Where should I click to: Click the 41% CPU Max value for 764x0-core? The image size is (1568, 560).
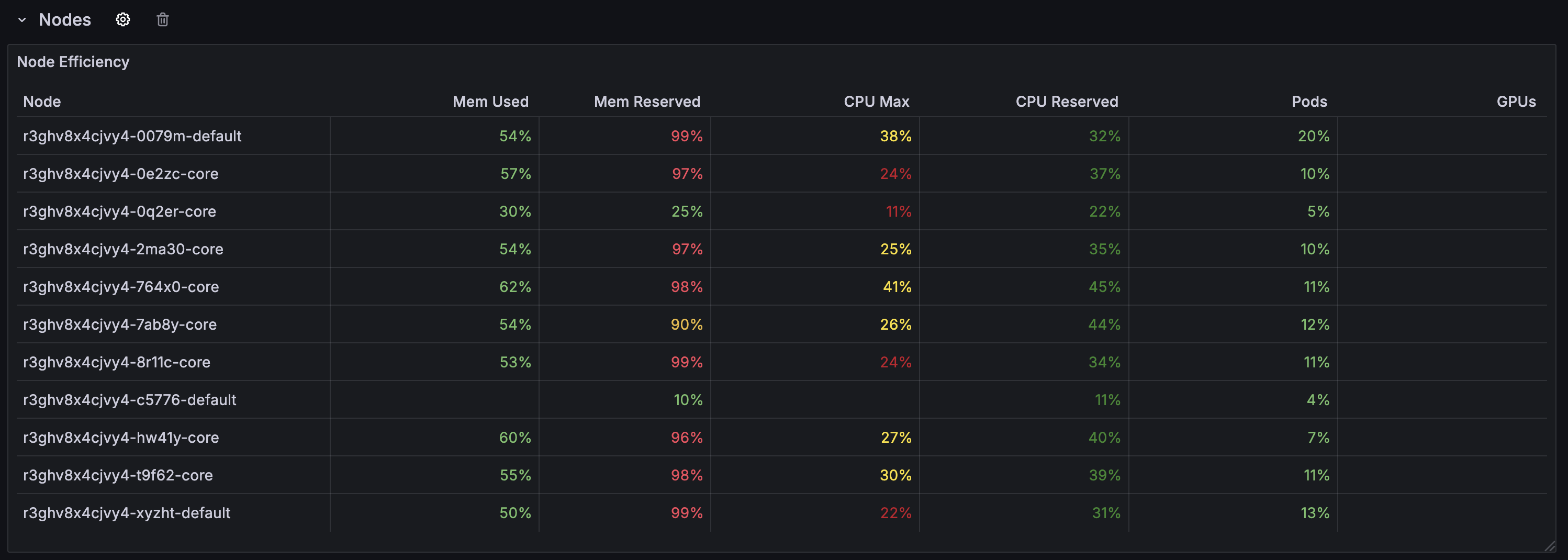[897, 287]
